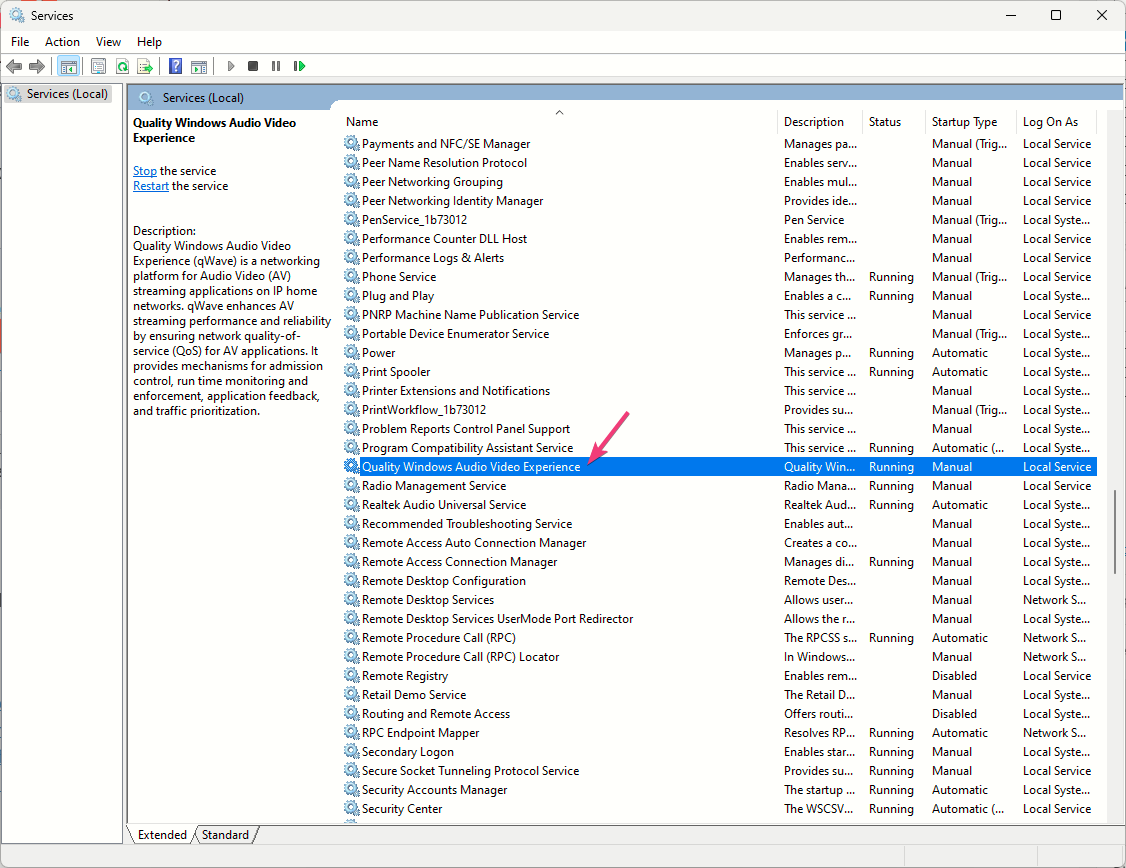Select PrintWorkflow_1b73012 row
The height and width of the screenshot is (868, 1126).
pos(720,410)
